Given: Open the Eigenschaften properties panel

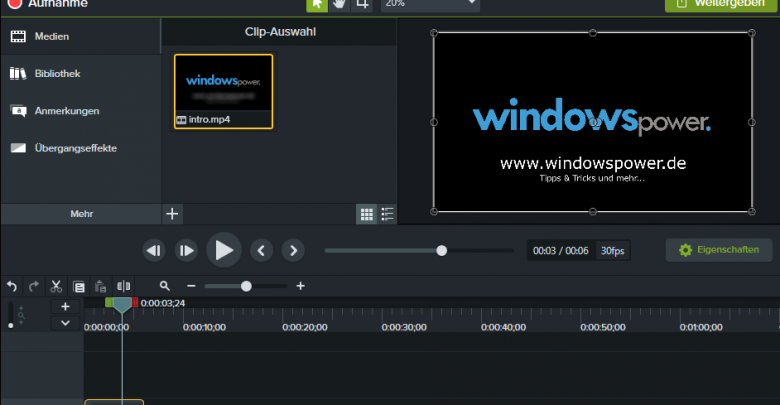Looking at the screenshot, I should (719, 250).
